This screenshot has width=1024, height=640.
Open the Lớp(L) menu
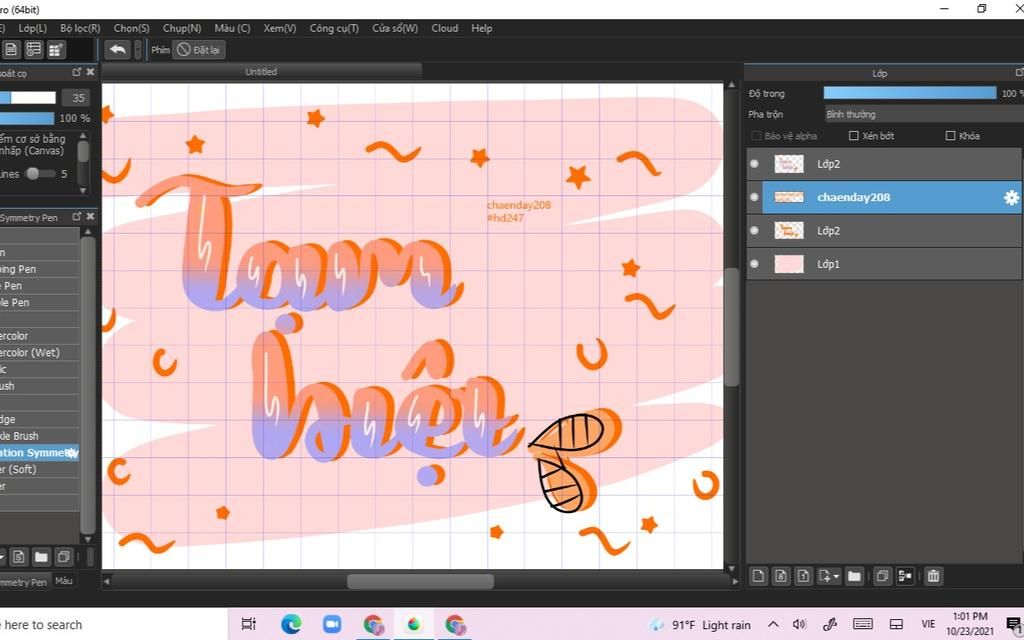(x=33, y=28)
